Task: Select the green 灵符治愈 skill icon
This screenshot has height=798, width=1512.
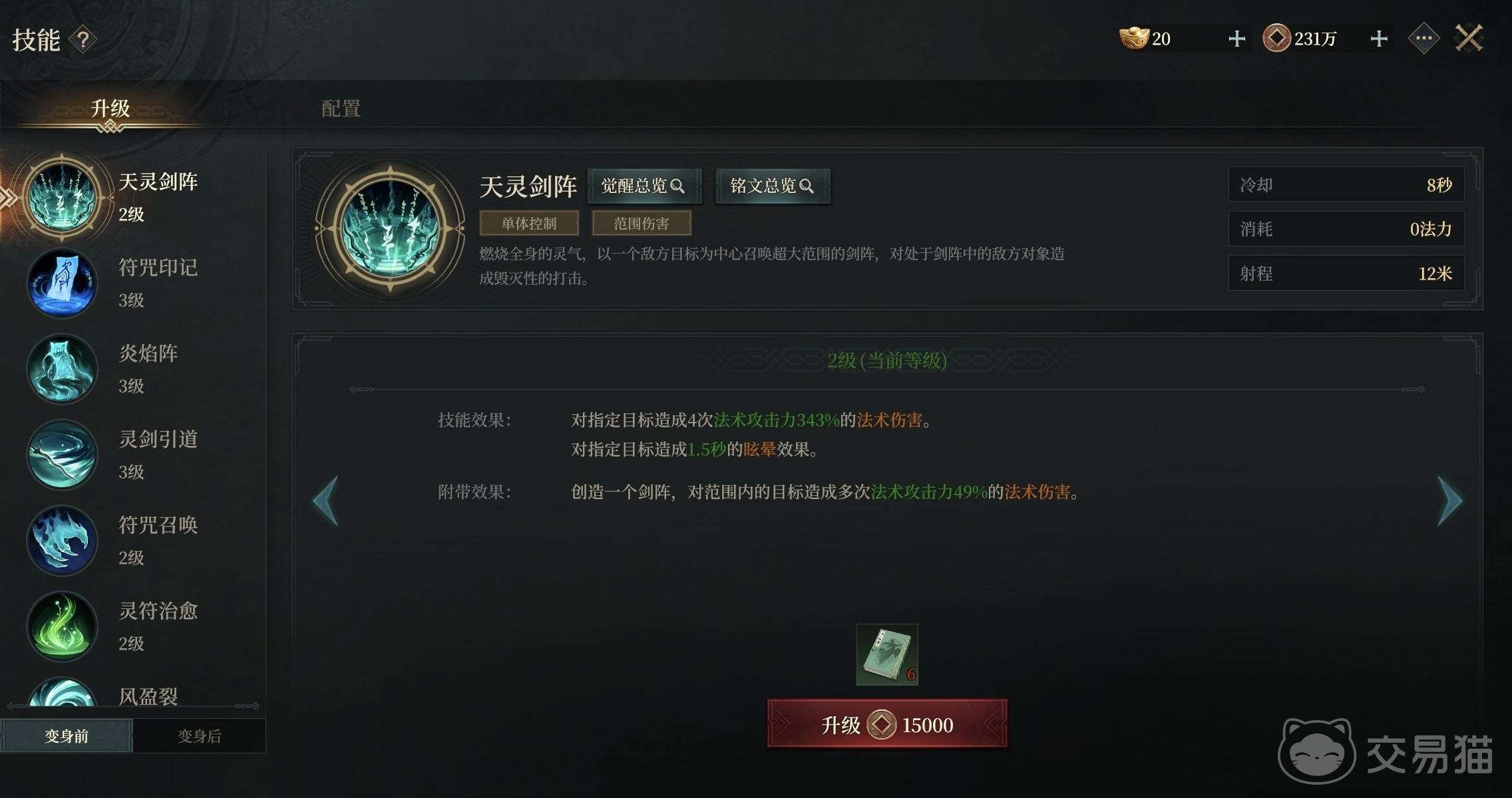Action: point(62,627)
